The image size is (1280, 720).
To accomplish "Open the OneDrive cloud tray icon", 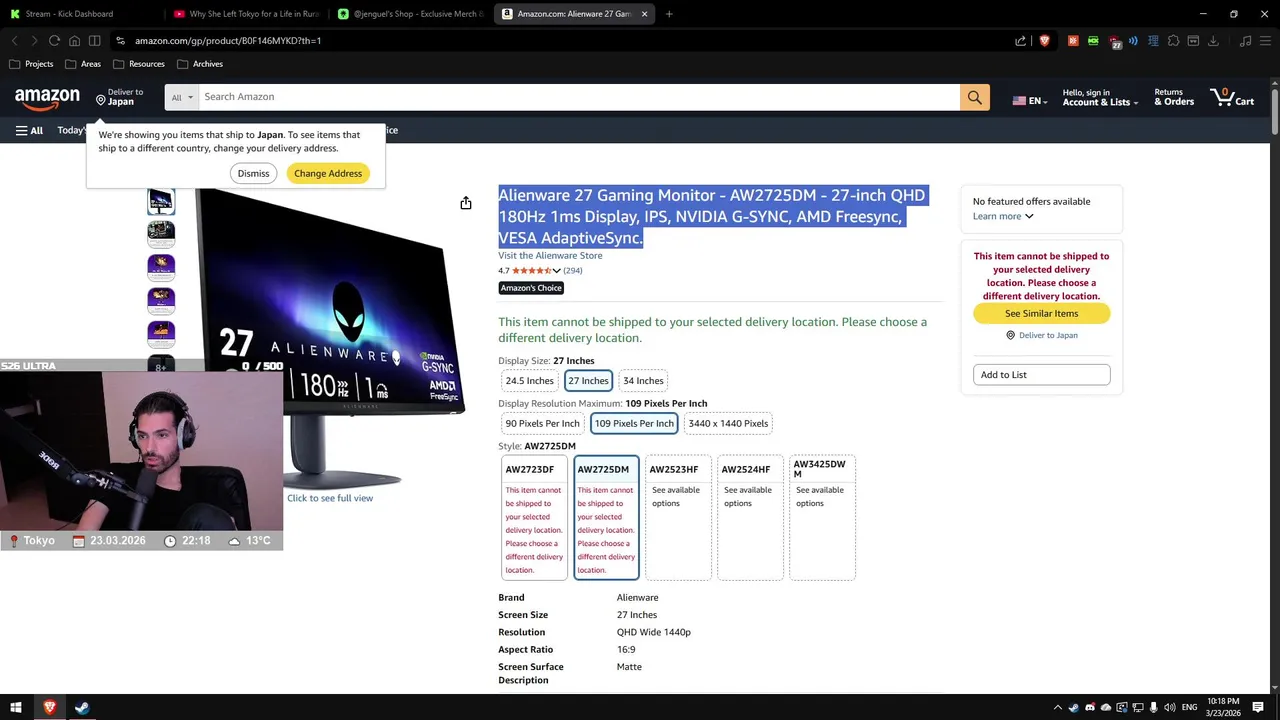I will pos(1106,708).
